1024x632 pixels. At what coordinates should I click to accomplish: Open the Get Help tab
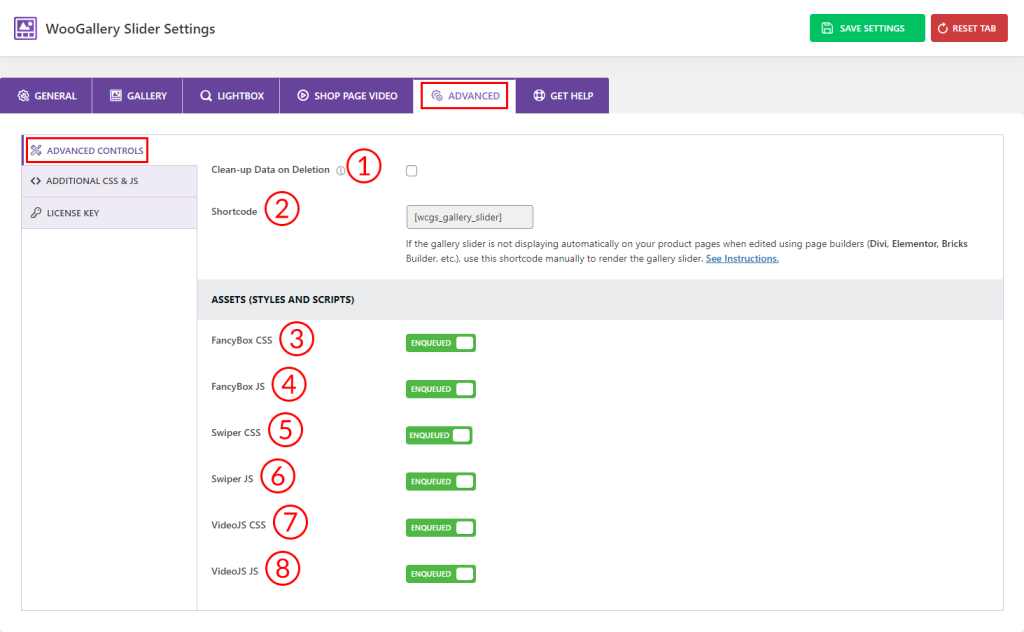pos(562,95)
